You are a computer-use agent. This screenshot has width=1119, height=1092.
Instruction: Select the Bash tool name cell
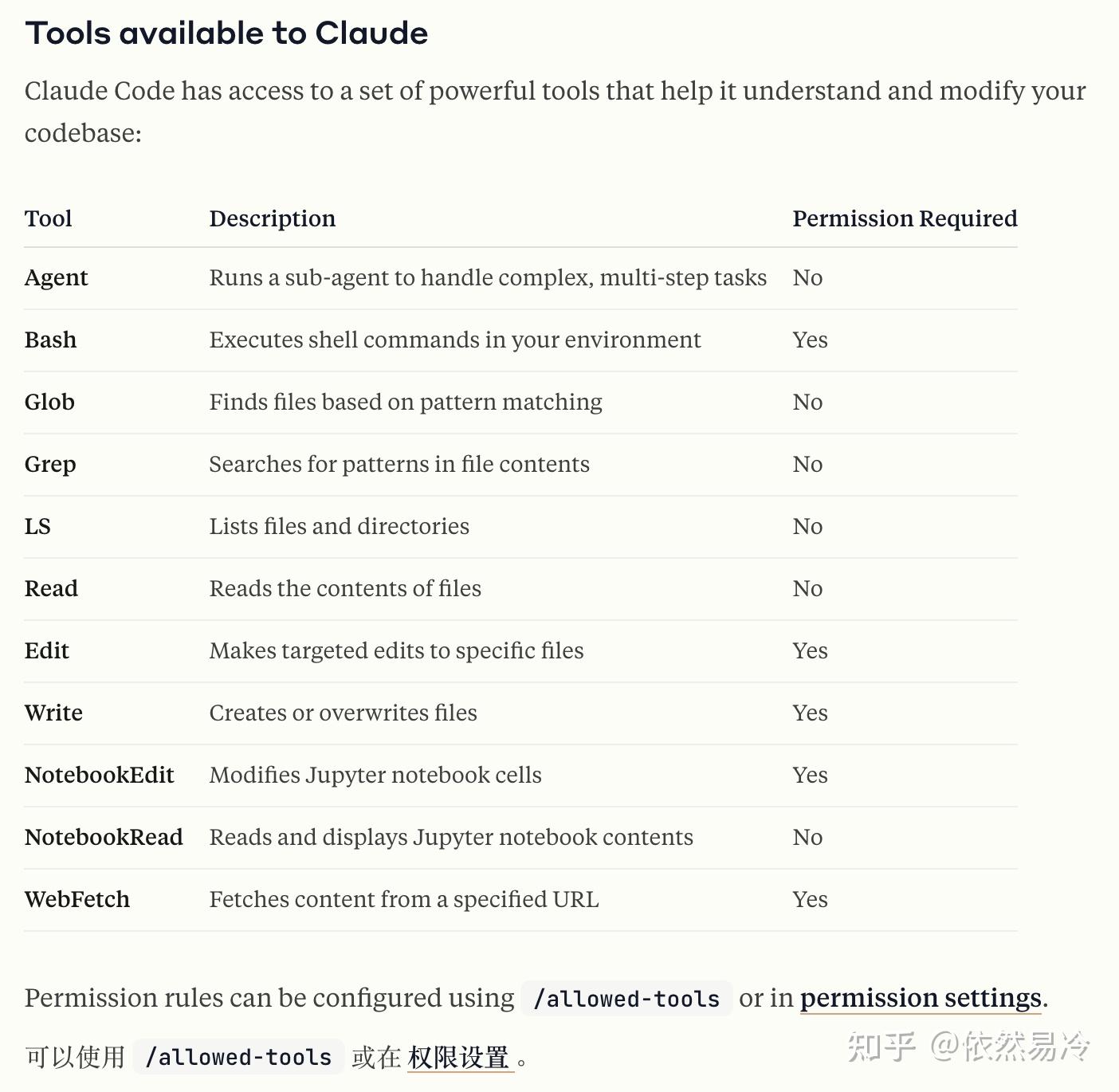tap(51, 340)
